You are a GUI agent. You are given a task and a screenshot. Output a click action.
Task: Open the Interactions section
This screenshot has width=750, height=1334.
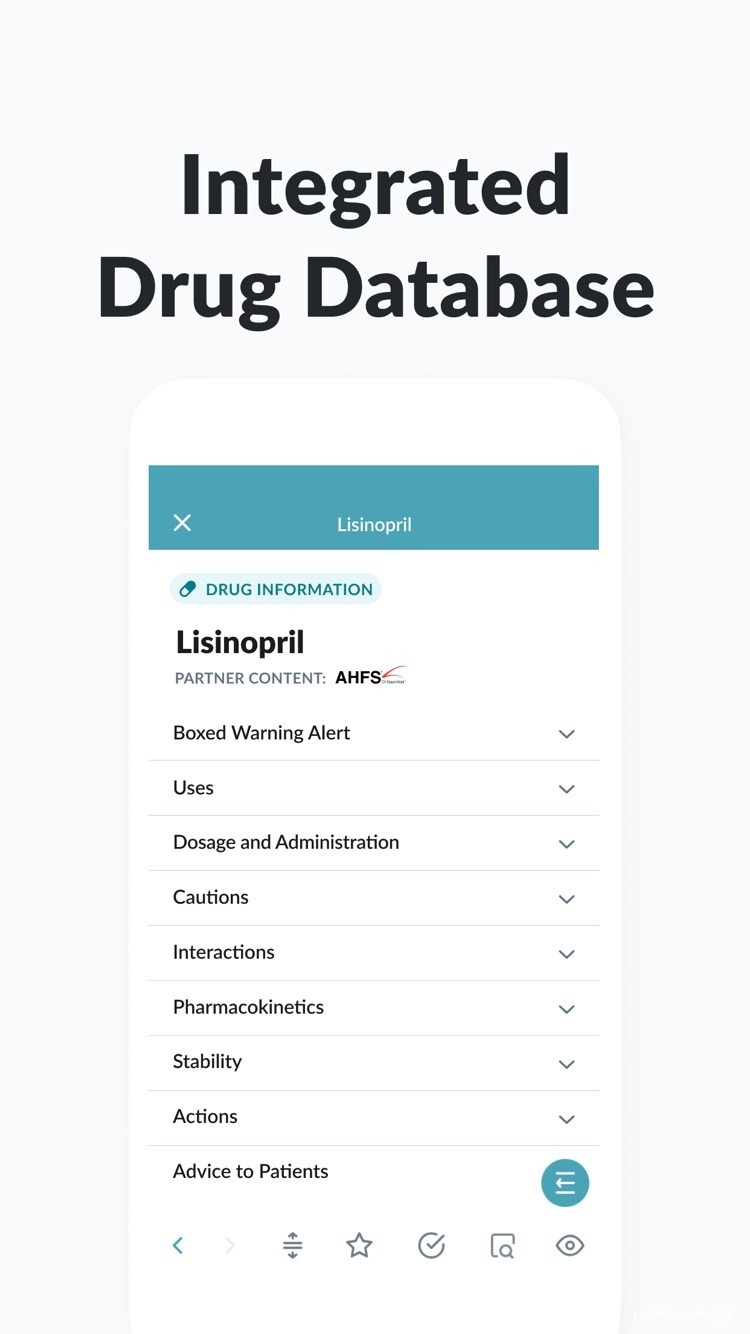566,953
